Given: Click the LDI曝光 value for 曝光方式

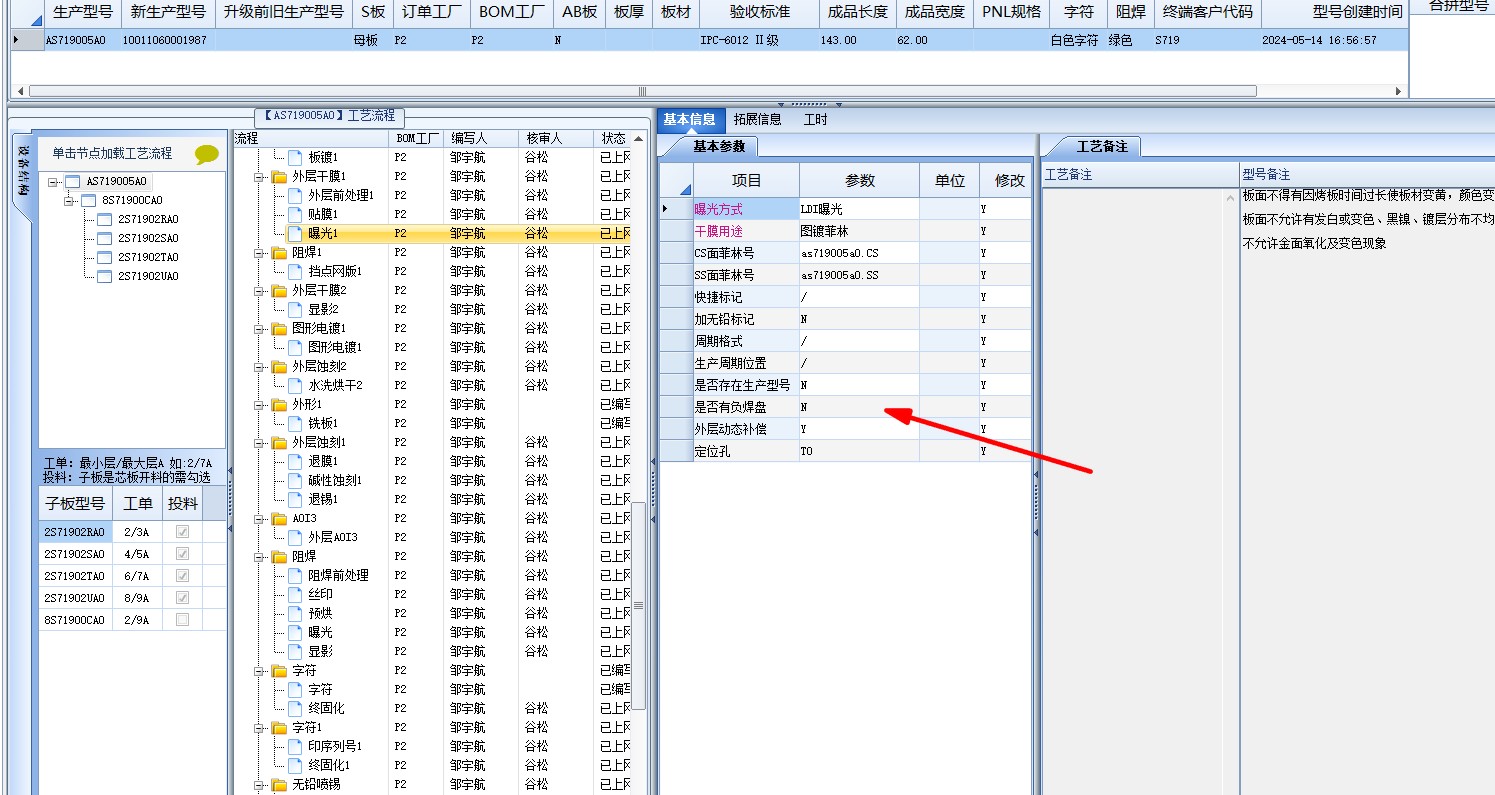Looking at the screenshot, I should click(859, 209).
